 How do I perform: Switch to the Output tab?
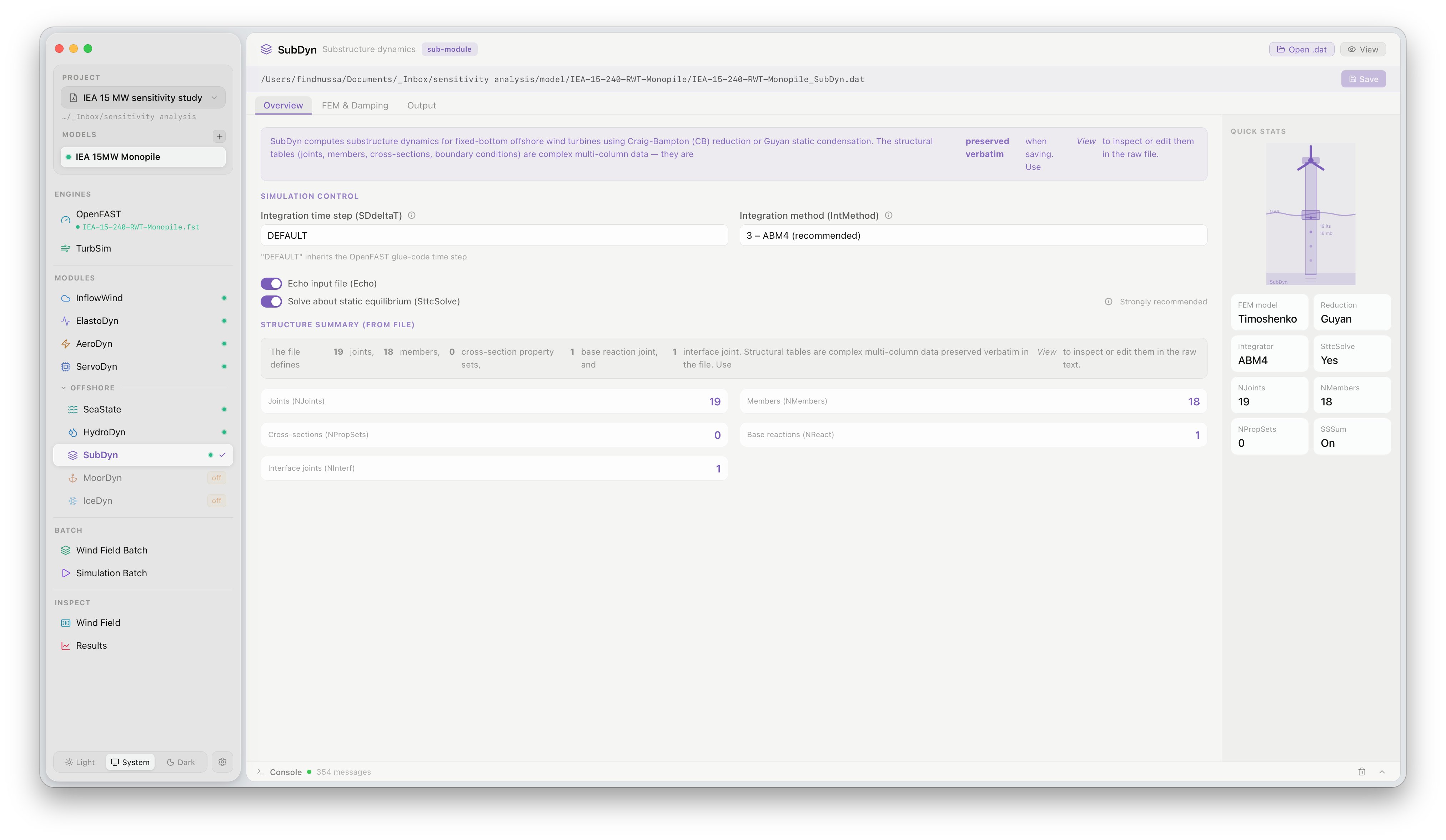tap(421, 106)
